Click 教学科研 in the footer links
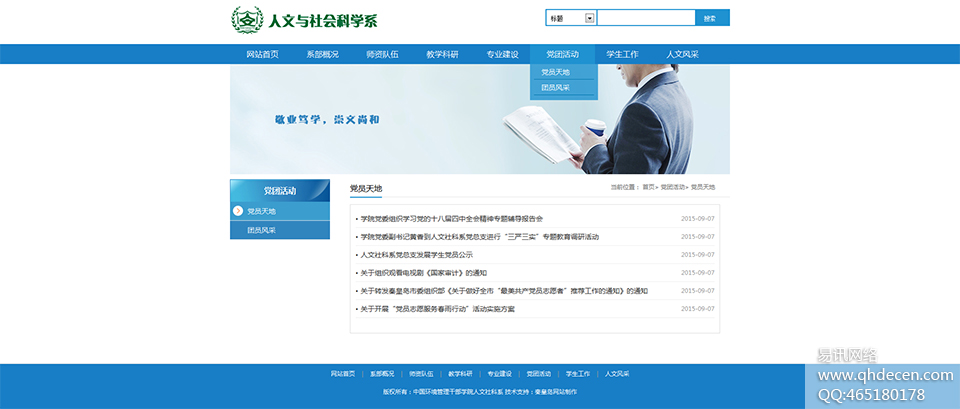Viewport: 960px width, 409px height. pyautogui.click(x=460, y=373)
